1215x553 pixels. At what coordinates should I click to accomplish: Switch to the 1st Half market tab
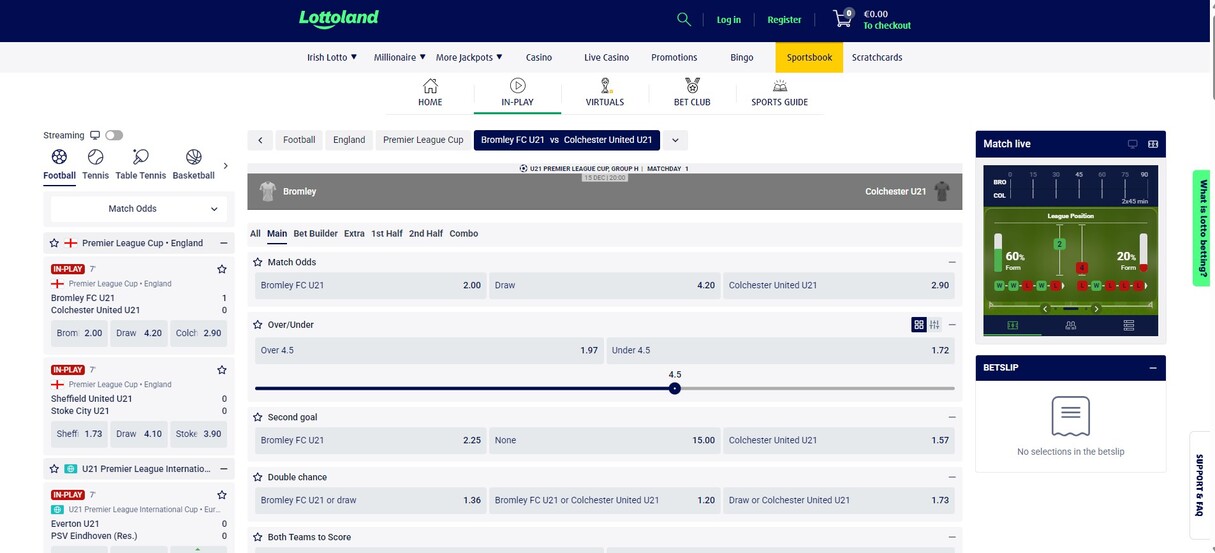[387, 234]
